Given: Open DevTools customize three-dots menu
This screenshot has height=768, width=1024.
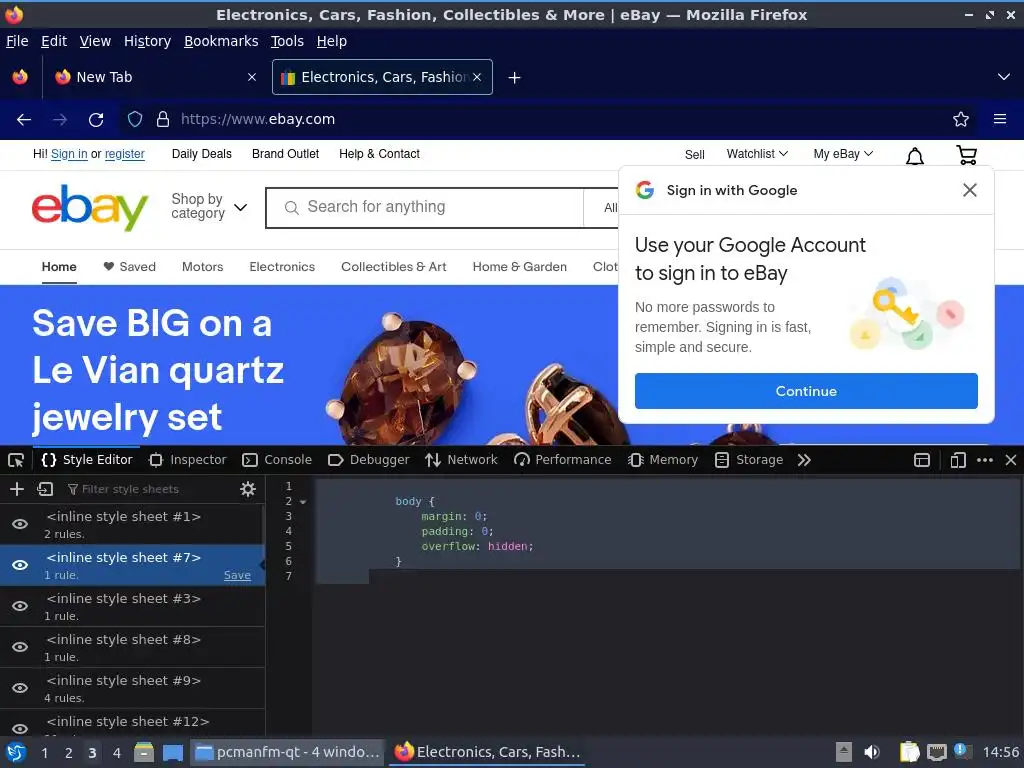Looking at the screenshot, I should coord(985,460).
